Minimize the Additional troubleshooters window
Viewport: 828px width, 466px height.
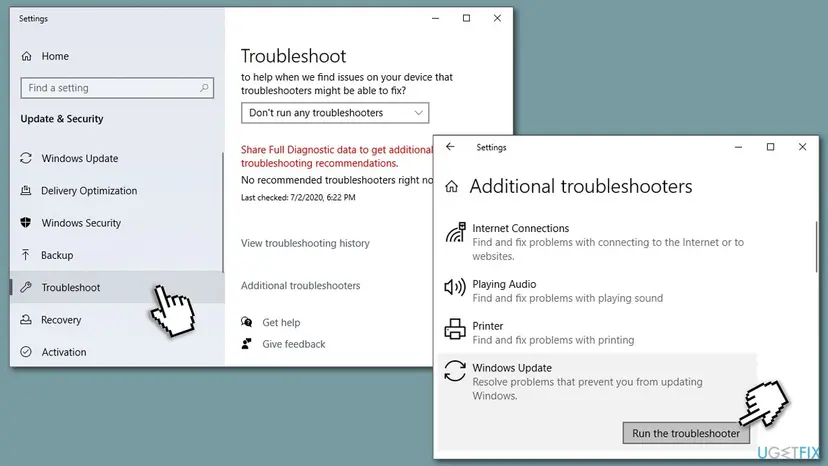click(x=738, y=147)
